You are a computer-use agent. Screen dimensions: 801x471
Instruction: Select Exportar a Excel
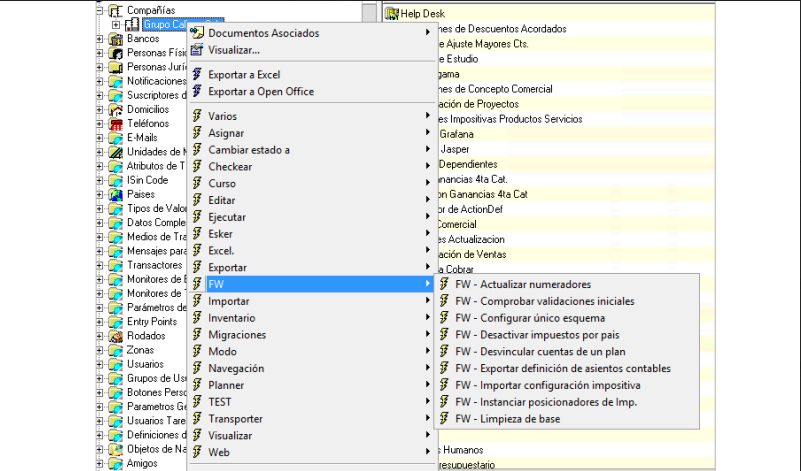coord(311,75)
